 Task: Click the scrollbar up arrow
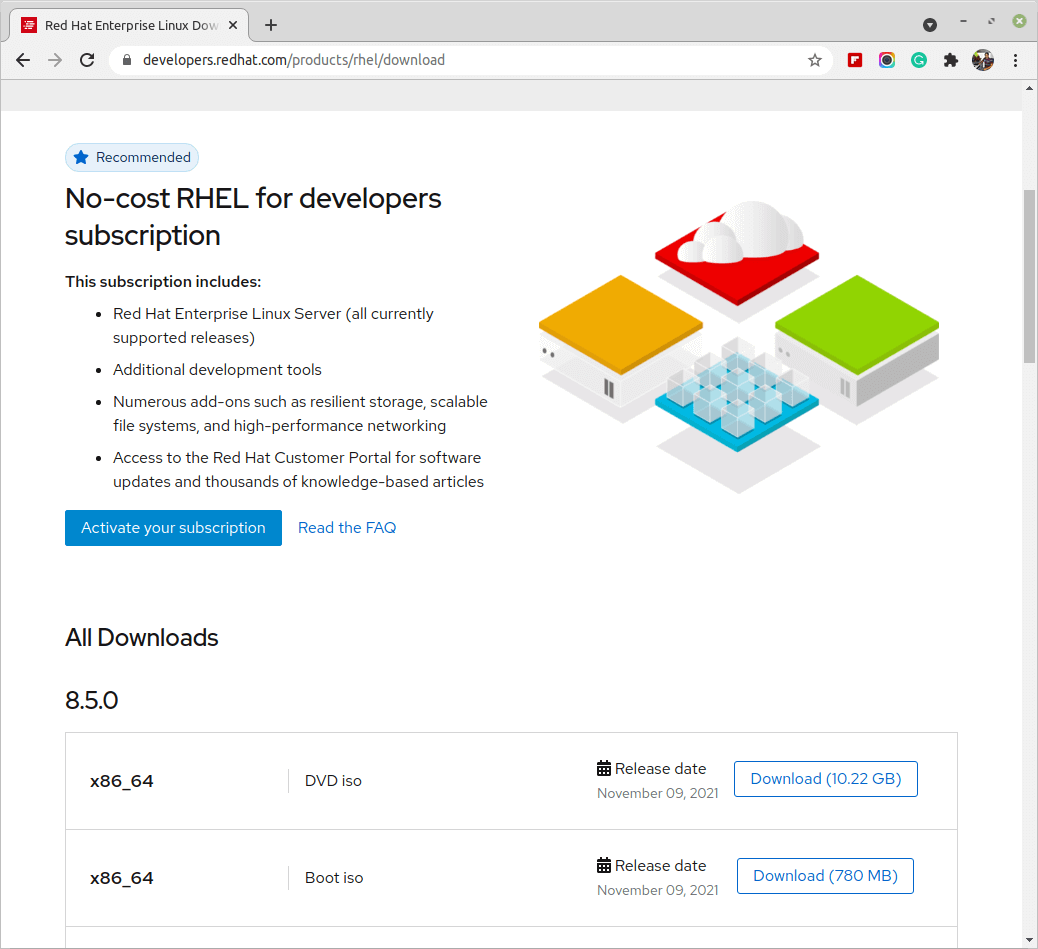[x=1029, y=88]
